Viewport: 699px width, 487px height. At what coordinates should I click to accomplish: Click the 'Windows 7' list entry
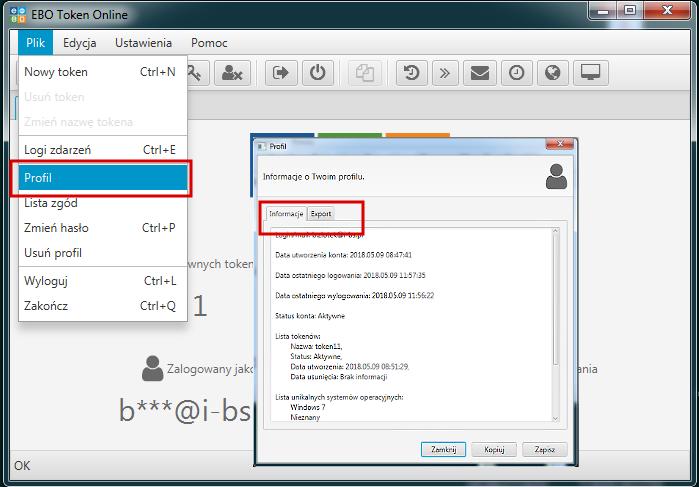tap(308, 407)
